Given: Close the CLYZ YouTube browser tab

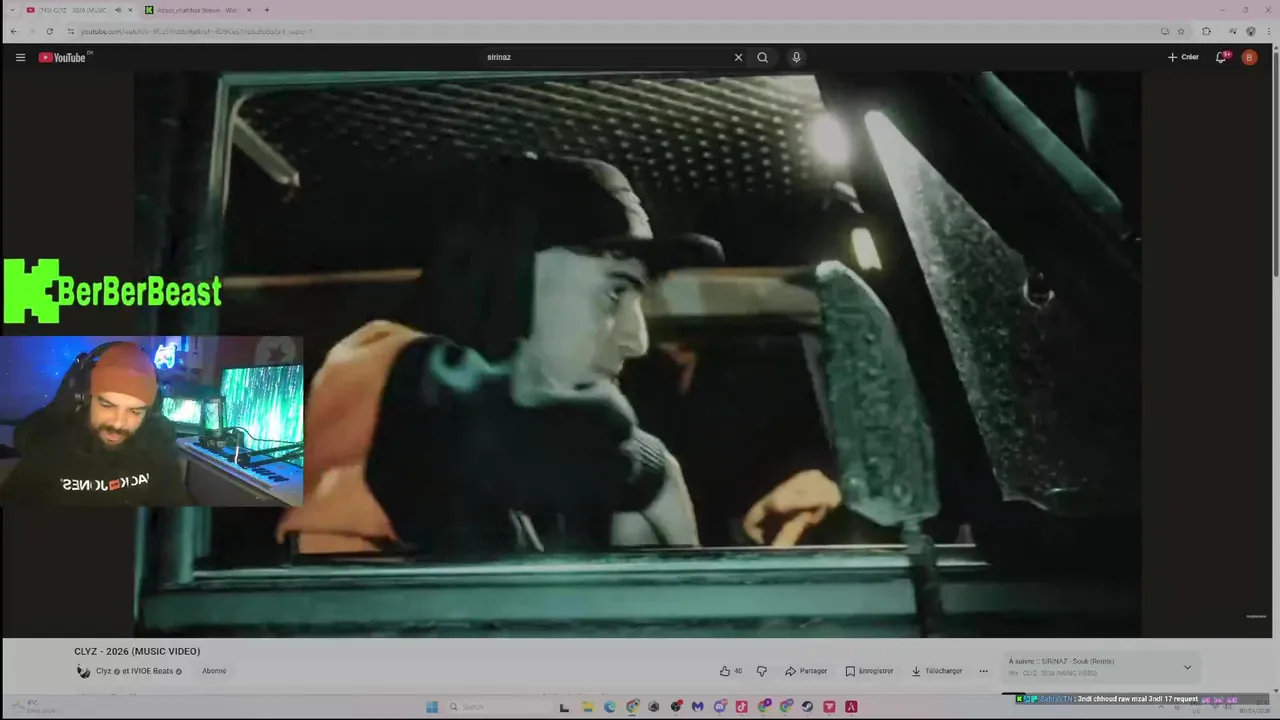Looking at the screenshot, I should [130, 10].
